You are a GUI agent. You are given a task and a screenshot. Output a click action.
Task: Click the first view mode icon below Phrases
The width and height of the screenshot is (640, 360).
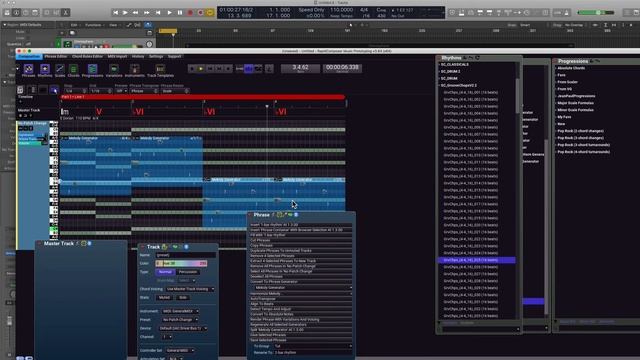20,90
